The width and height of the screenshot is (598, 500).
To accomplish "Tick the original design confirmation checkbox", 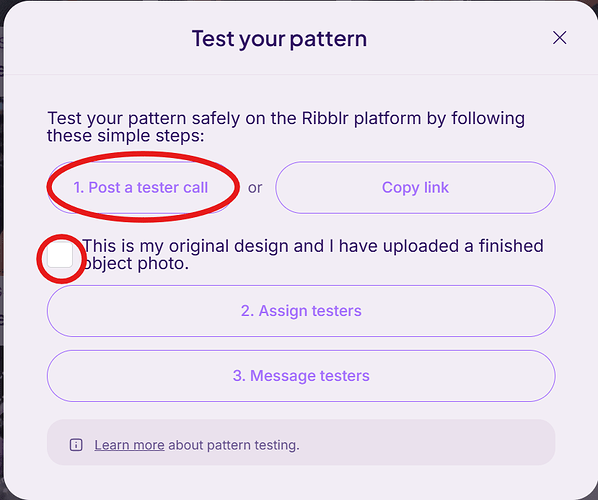I will 60,255.
